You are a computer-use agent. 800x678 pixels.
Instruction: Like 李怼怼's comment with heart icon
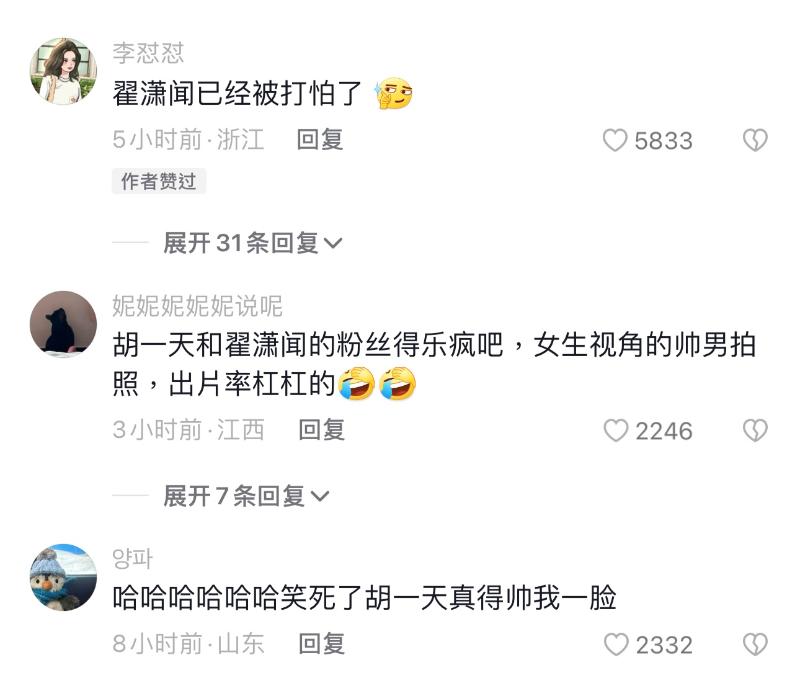[615, 140]
